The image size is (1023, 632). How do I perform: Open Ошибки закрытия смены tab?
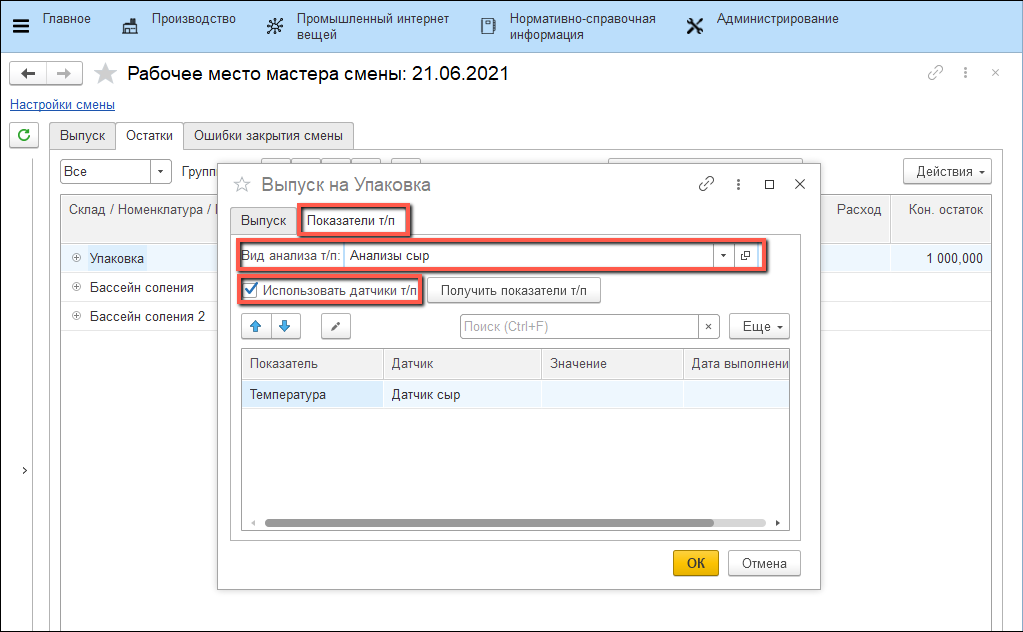point(268,136)
